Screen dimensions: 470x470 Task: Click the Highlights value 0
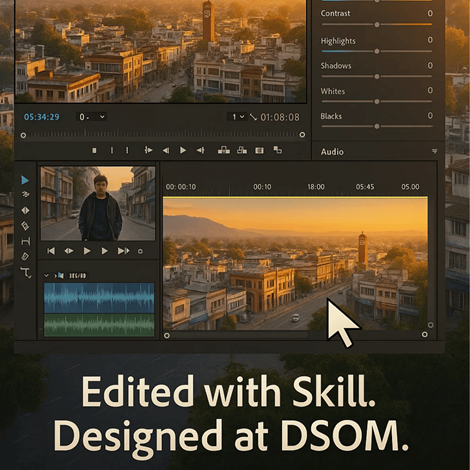430,40
